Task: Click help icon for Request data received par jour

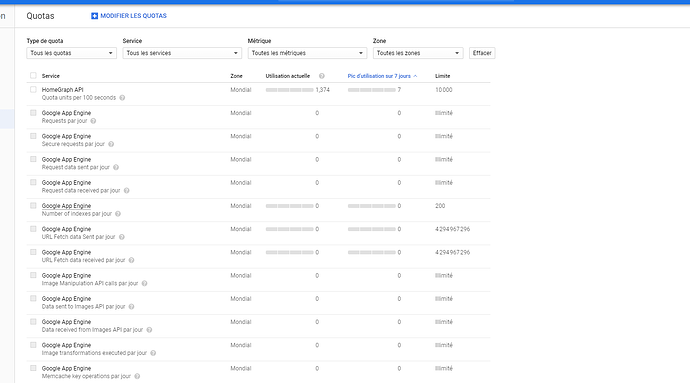Action: coord(126,191)
